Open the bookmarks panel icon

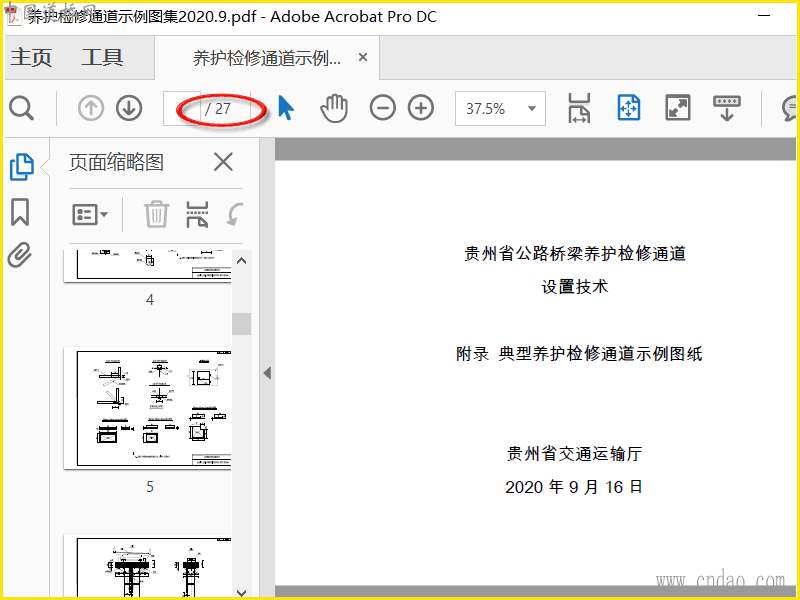tap(20, 212)
